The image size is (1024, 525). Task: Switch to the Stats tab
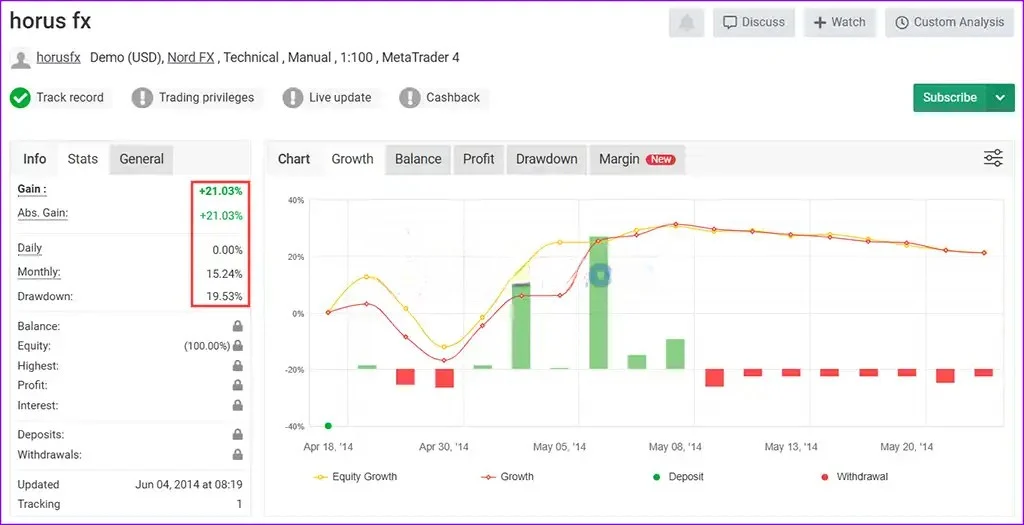pos(83,159)
